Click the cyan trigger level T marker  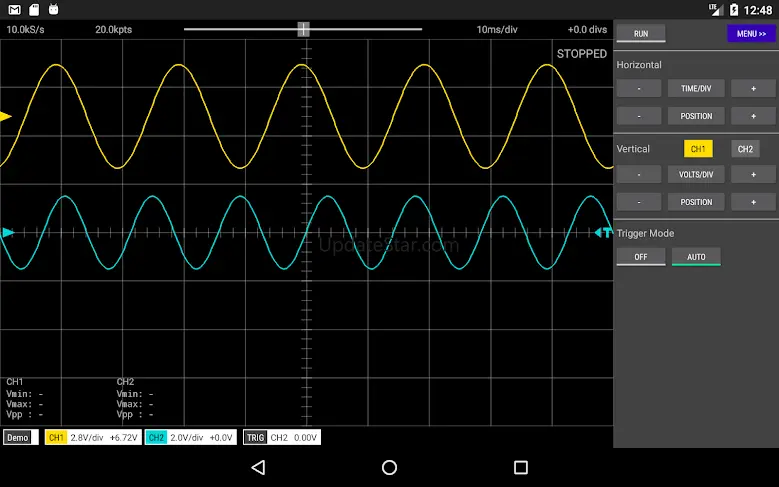pyautogui.click(x=604, y=232)
